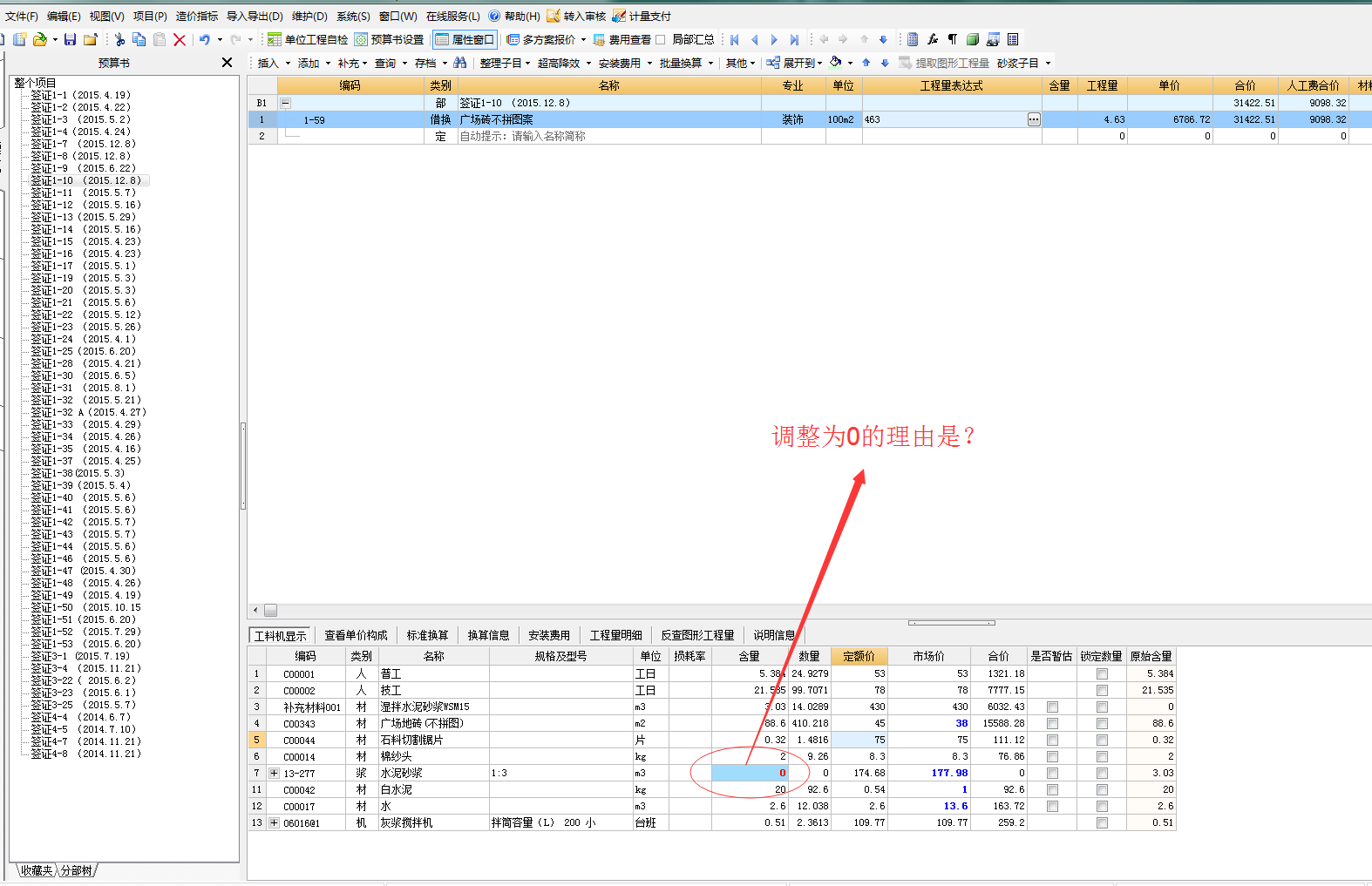Switch to 标准换算 tab
The image size is (1372, 886).
click(427, 635)
